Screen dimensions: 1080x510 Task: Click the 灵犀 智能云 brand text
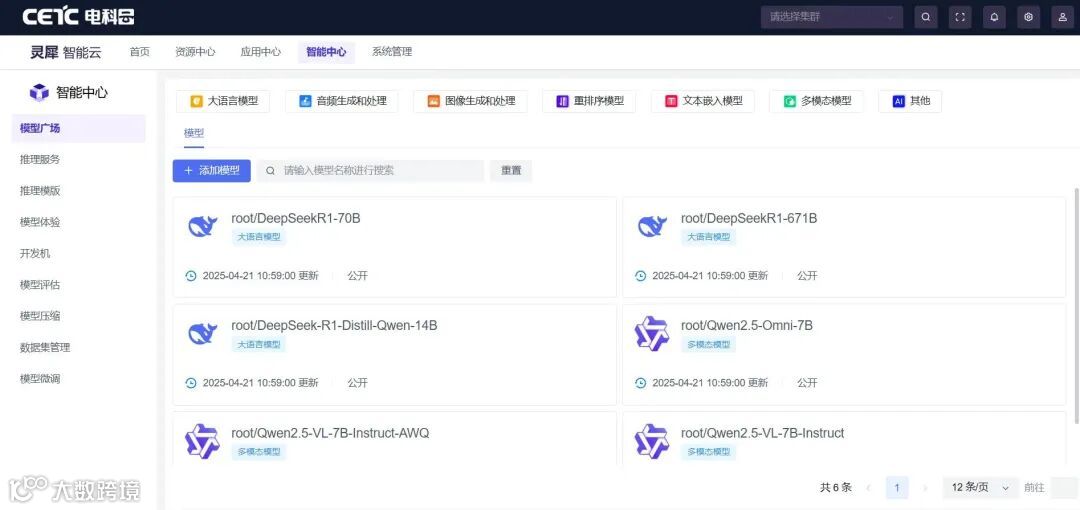(x=65, y=52)
